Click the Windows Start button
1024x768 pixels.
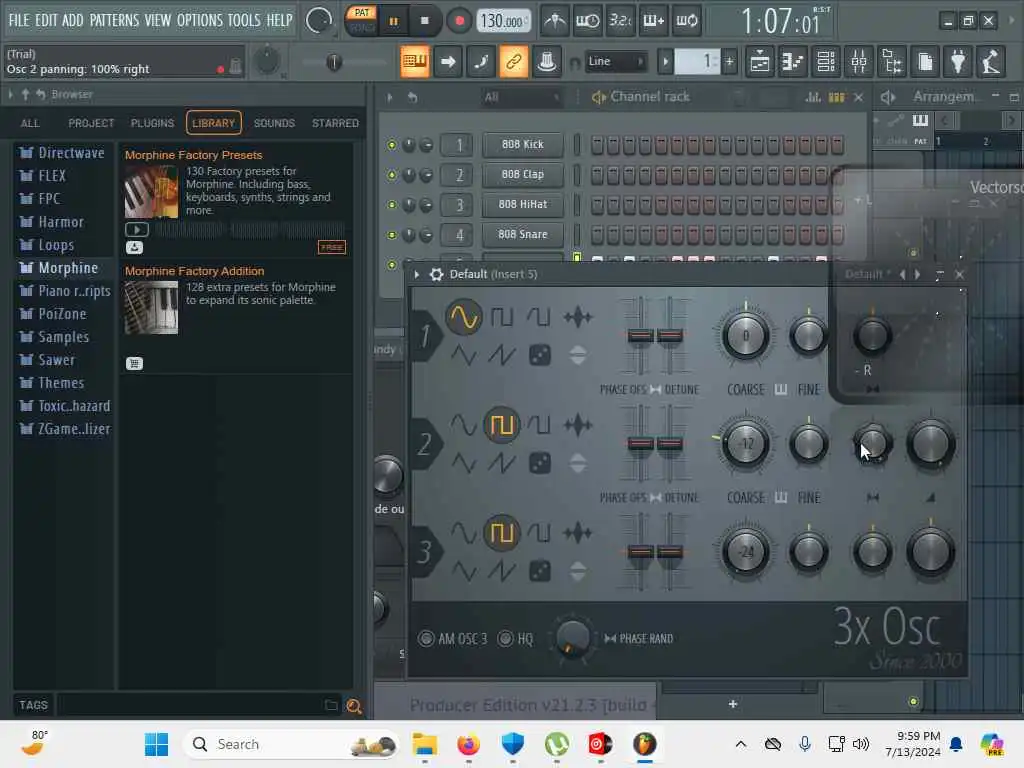click(x=157, y=744)
